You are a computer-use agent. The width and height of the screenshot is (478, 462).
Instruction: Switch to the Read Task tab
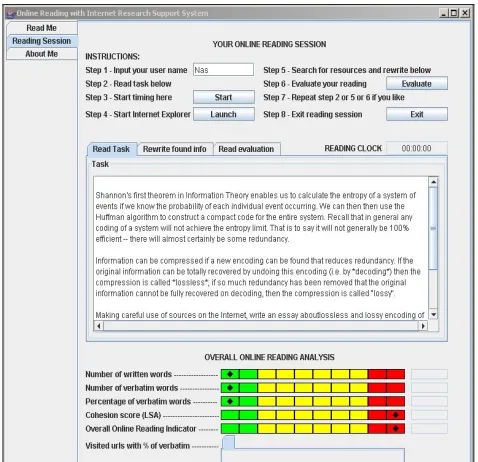click(111, 149)
